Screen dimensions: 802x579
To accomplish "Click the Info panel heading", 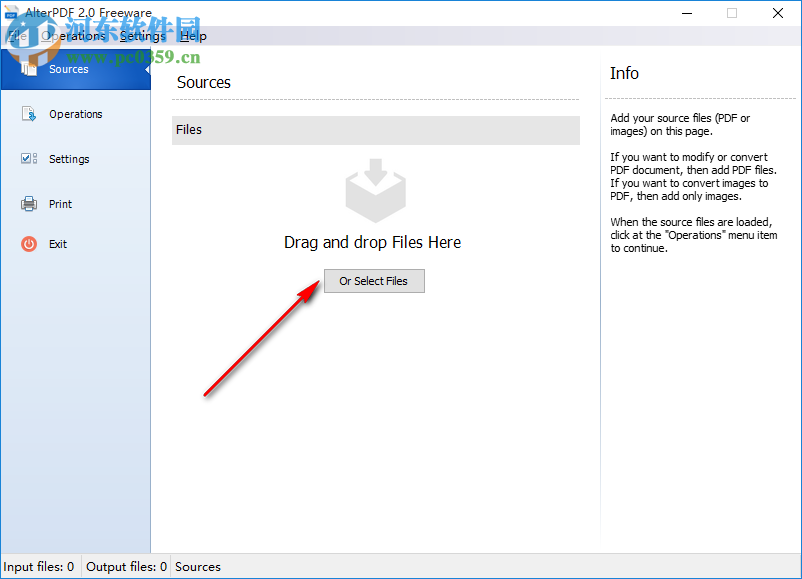I will [x=624, y=73].
